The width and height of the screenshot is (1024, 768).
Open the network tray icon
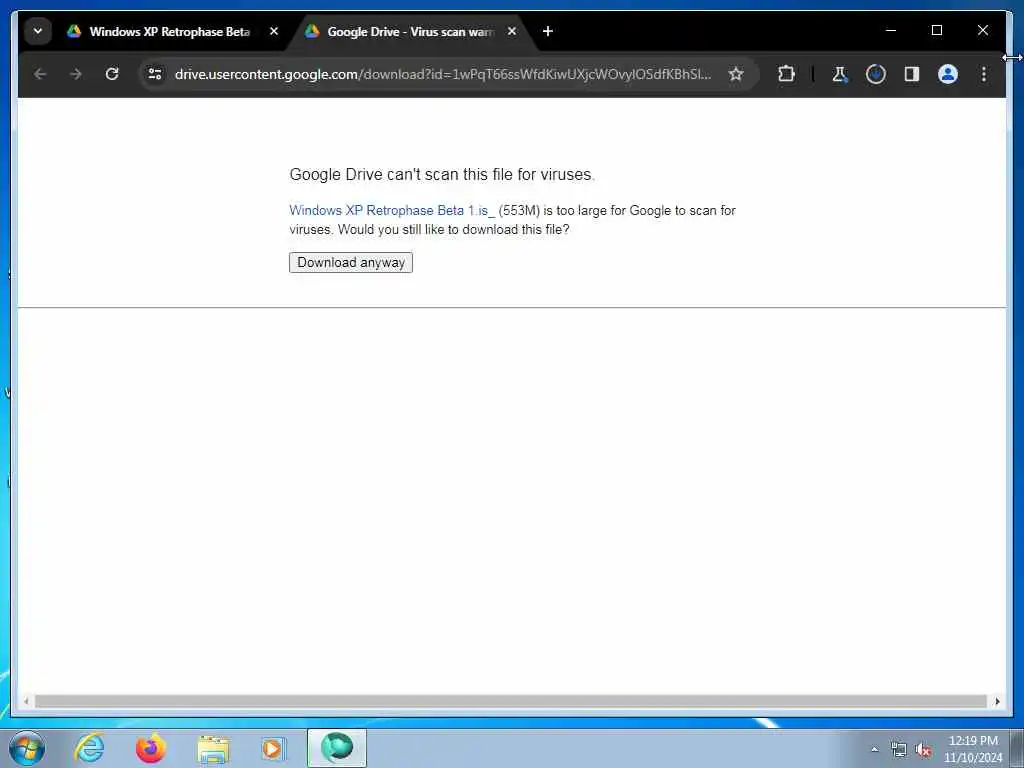[x=899, y=750]
